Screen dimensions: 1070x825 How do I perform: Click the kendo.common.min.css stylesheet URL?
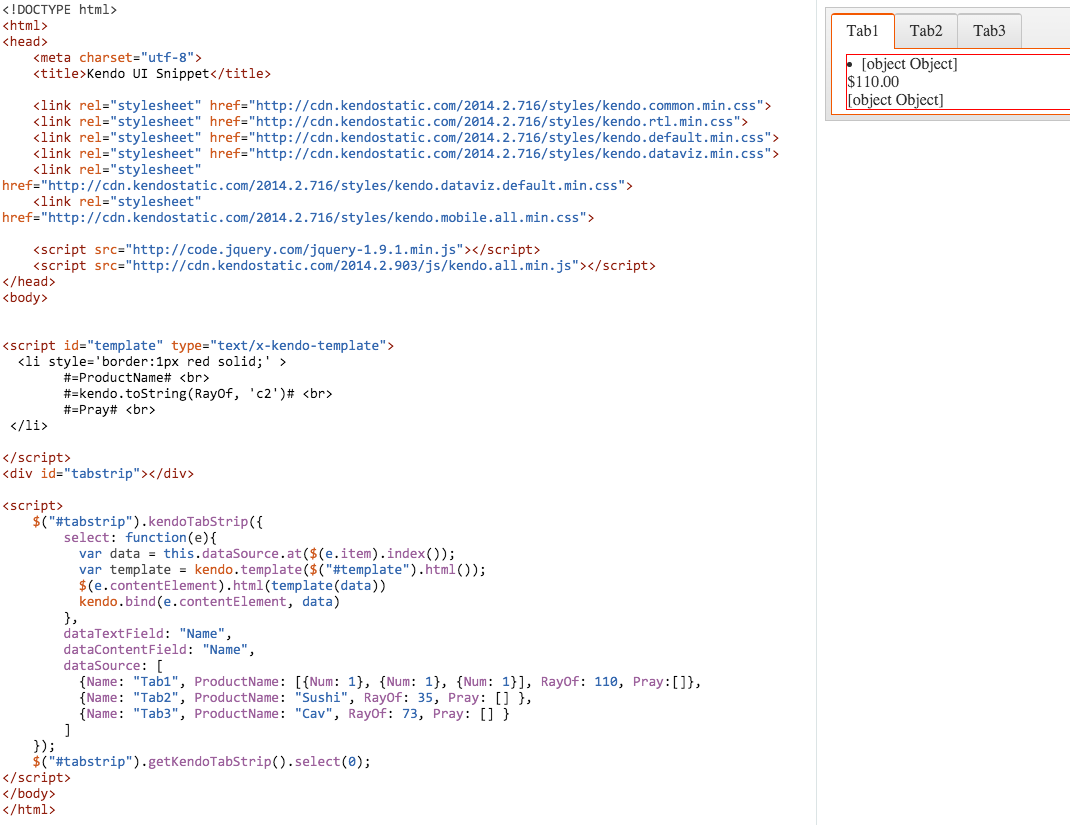pos(506,106)
